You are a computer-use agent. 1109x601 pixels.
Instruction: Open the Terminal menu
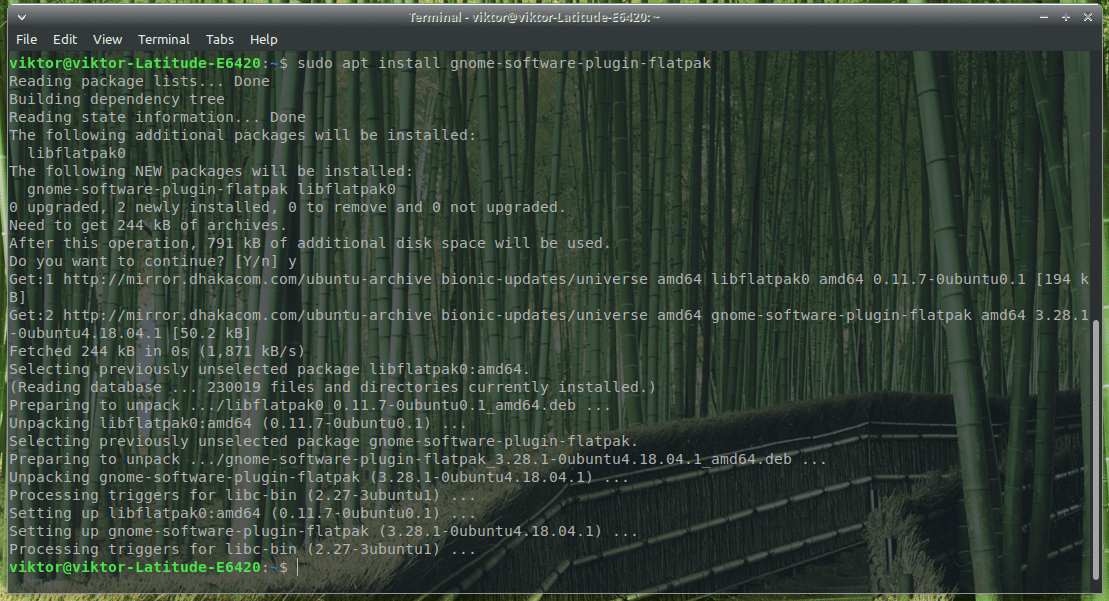point(163,40)
